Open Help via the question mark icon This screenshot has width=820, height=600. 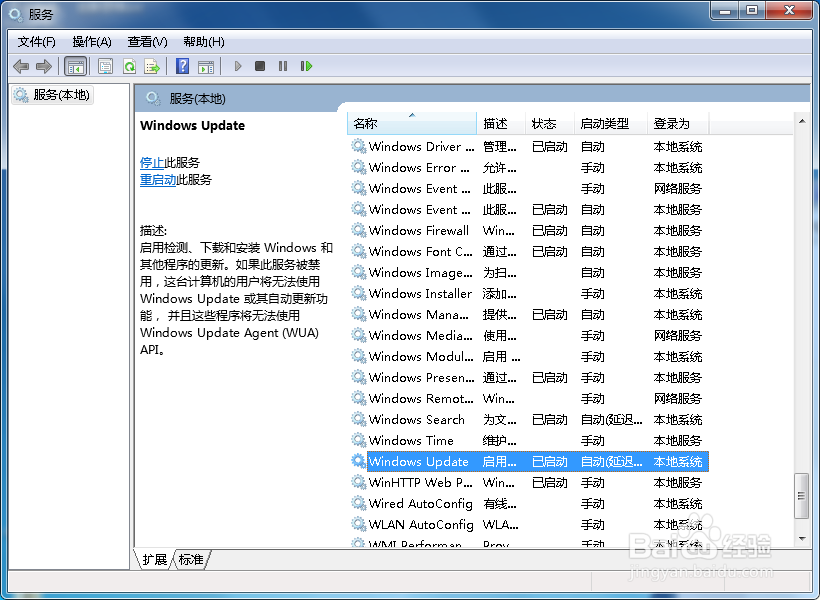point(181,66)
